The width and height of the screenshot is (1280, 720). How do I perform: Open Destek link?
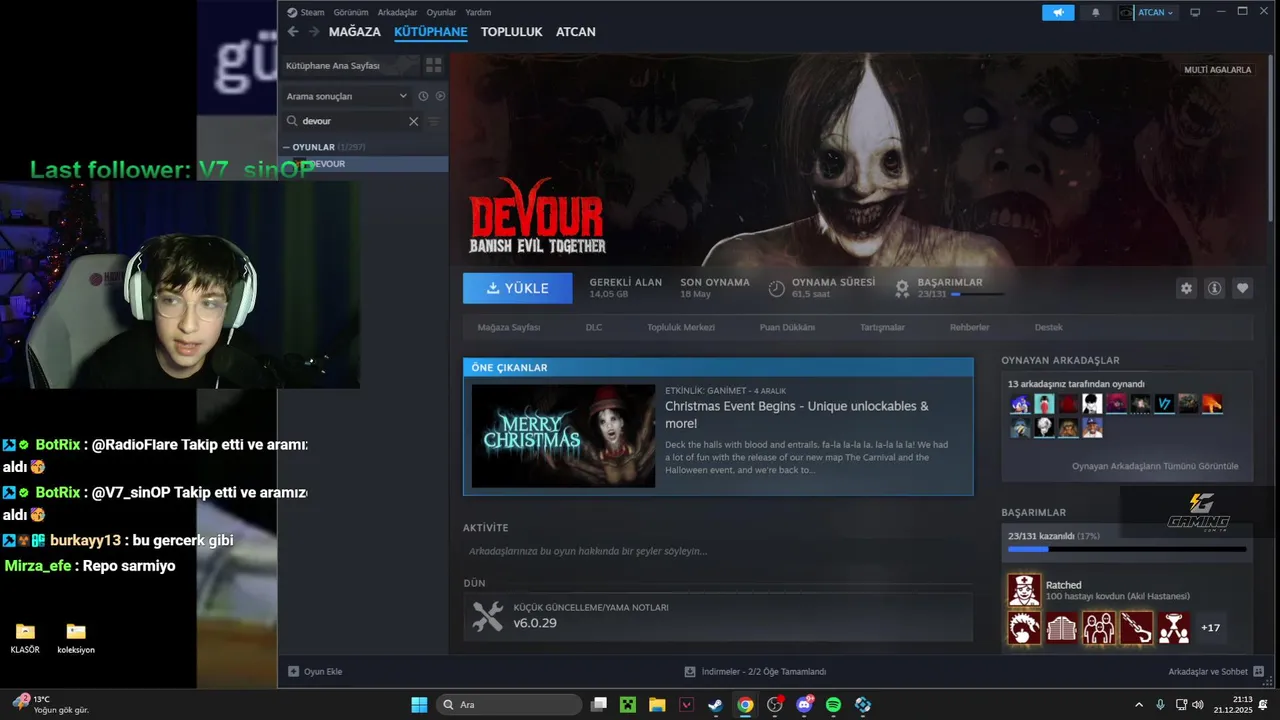1049,327
